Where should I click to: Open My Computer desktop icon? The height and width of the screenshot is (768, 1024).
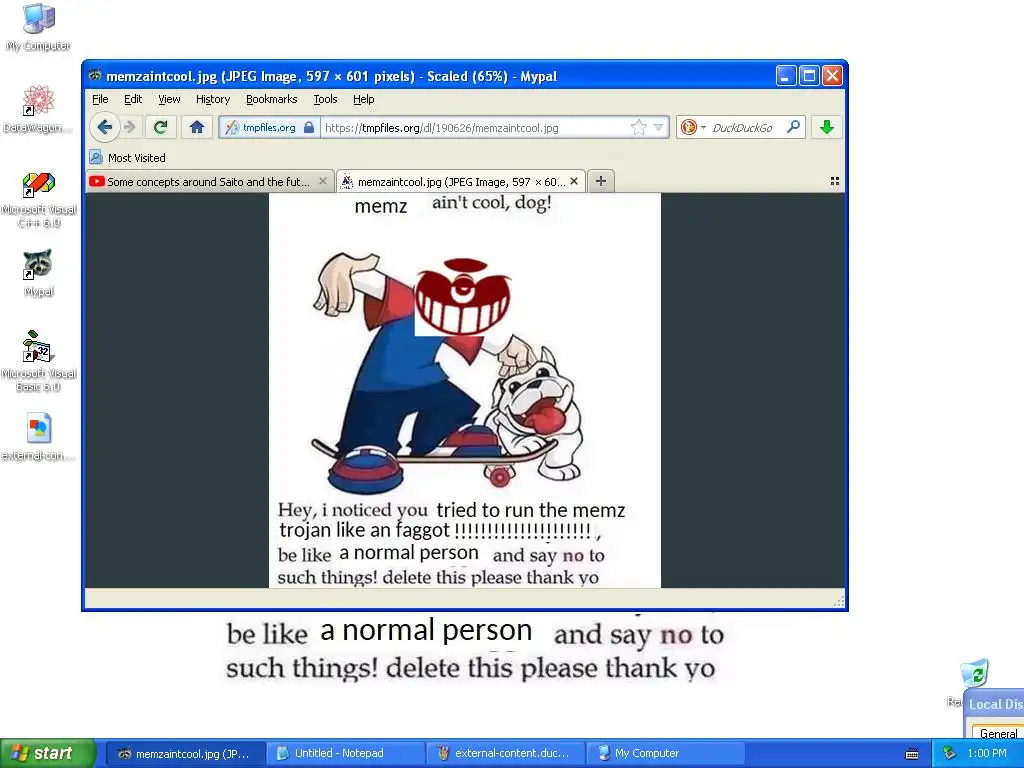[x=39, y=27]
